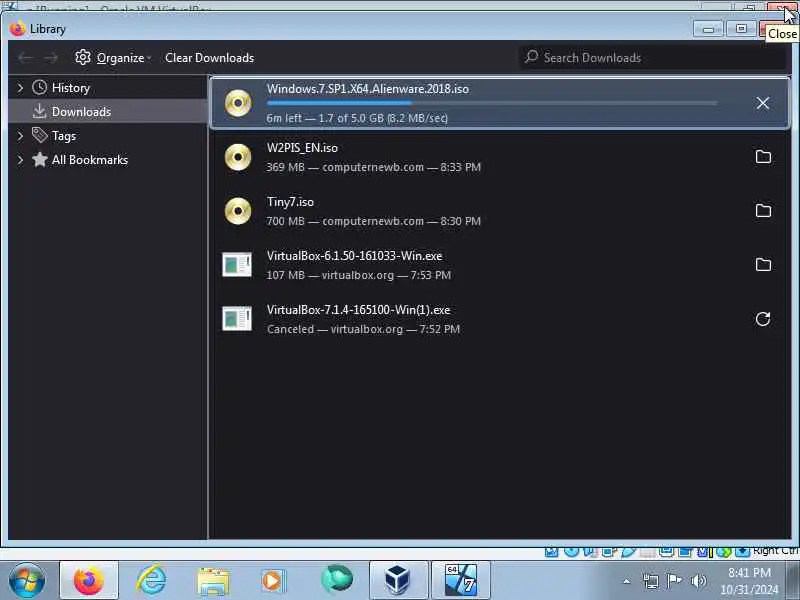Show VirtualBox-6.1.50-161033-Win.exe in folder
The height and width of the screenshot is (600, 800).
pos(763,265)
